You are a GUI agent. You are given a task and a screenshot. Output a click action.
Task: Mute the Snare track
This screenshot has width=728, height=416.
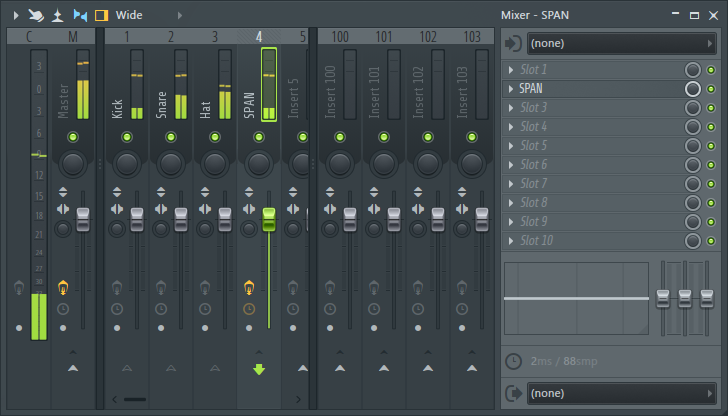[x=171, y=137]
